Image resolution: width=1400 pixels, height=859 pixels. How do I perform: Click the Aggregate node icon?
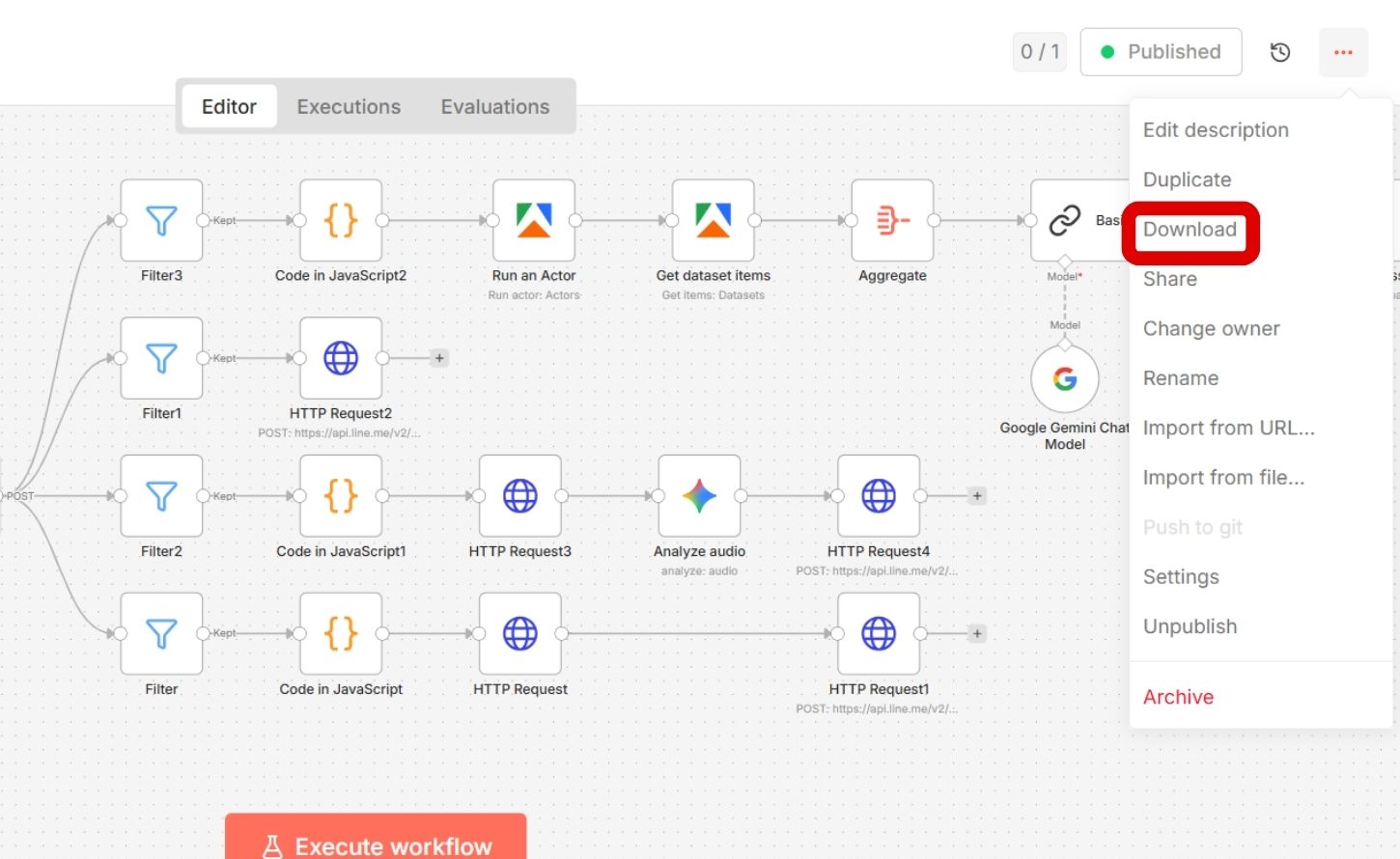[x=892, y=221]
